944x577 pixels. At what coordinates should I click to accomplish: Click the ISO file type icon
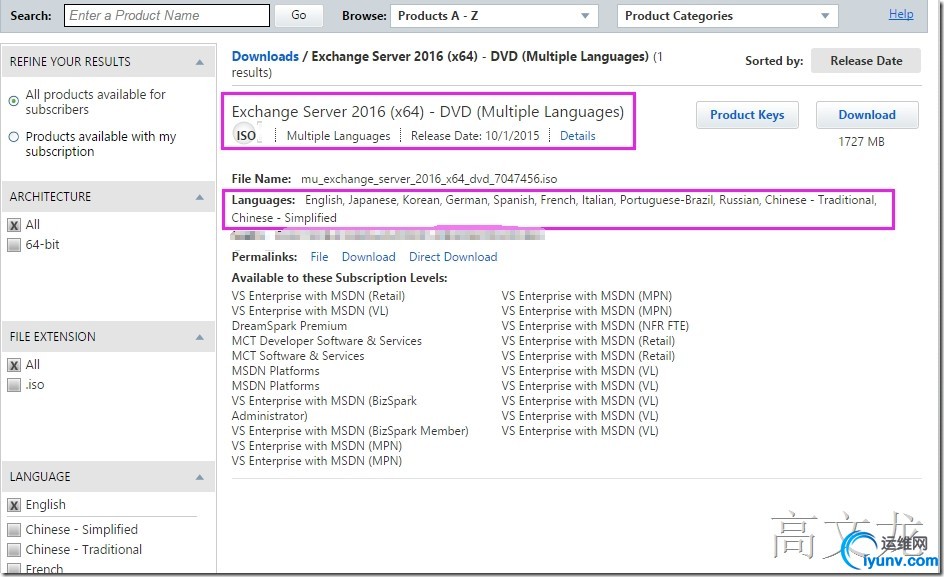pos(246,136)
